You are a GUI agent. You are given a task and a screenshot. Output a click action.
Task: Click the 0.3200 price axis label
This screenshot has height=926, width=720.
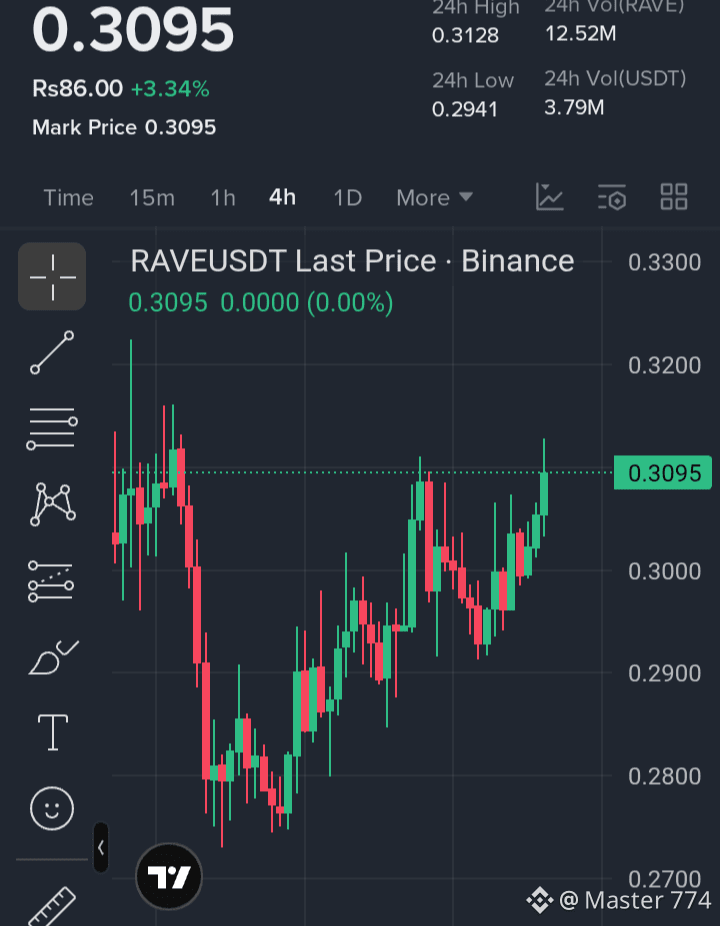[x=664, y=366]
